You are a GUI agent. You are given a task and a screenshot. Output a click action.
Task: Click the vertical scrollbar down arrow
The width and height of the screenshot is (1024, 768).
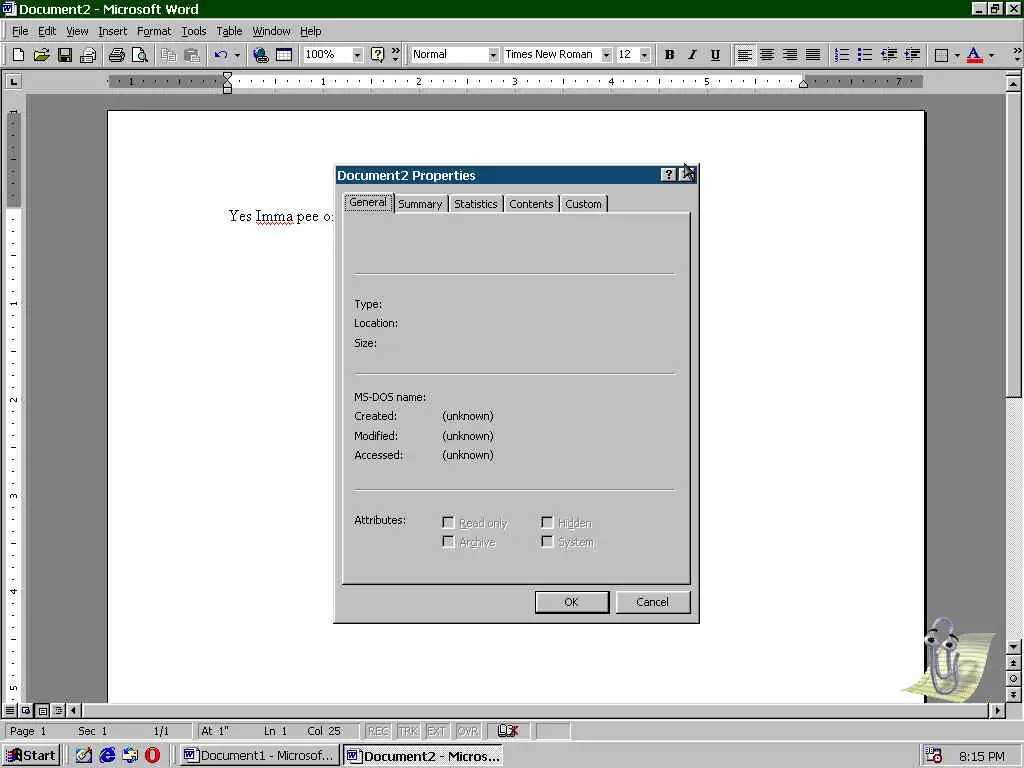[1013, 647]
